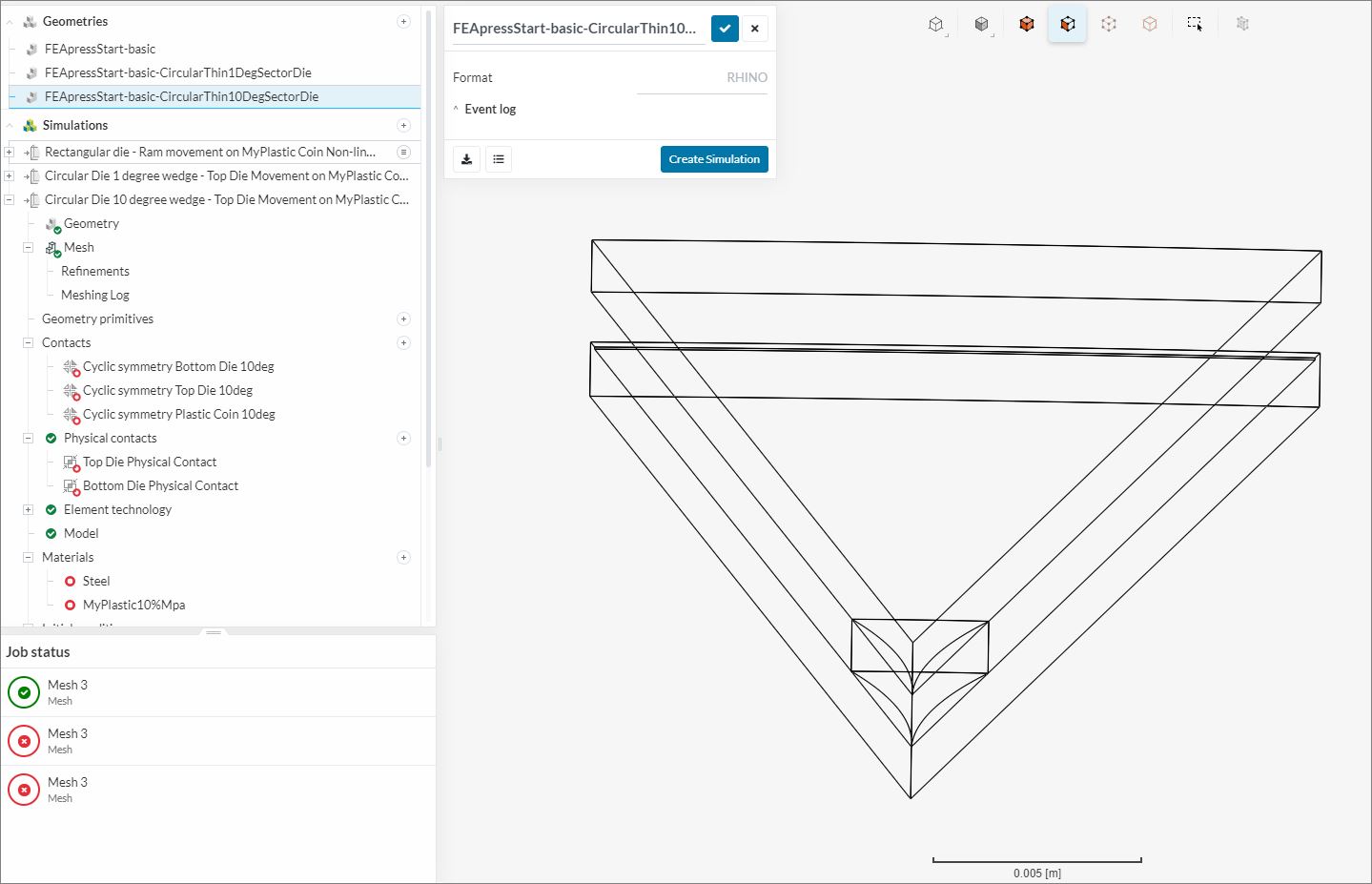Choose the faint outline cube display mode

1150,24
